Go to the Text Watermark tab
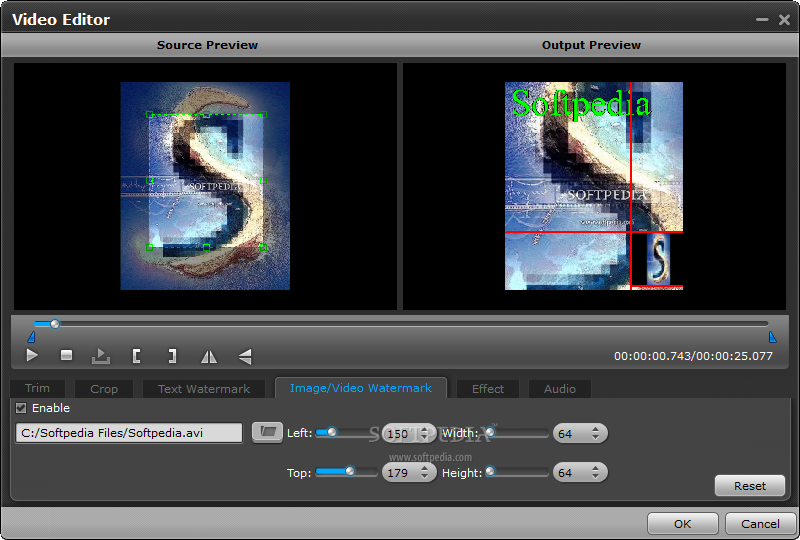 204,389
